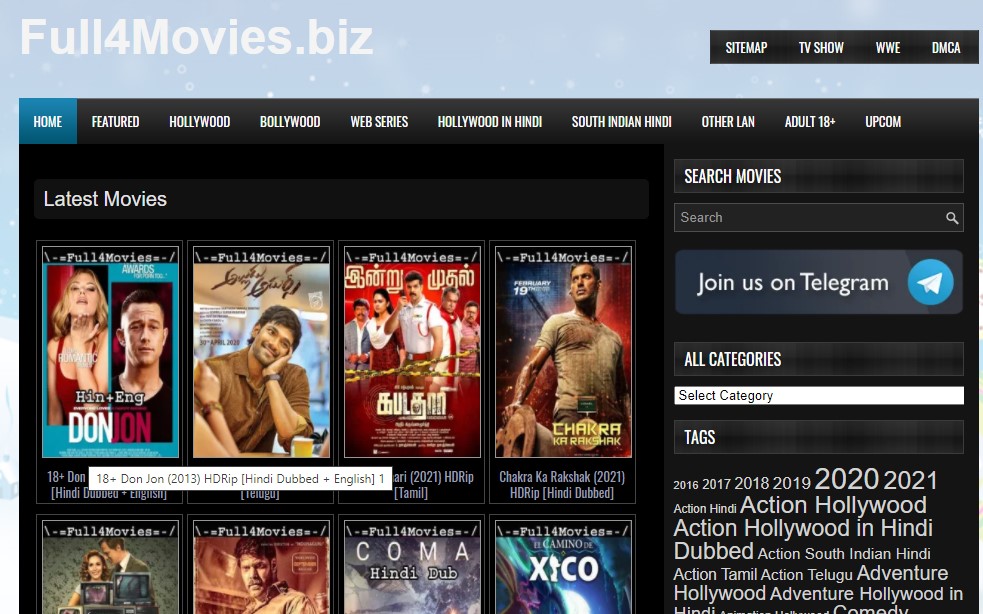This screenshot has width=983, height=614.
Task: Open the red Tamil movie poster
Action: pyautogui.click(x=412, y=352)
